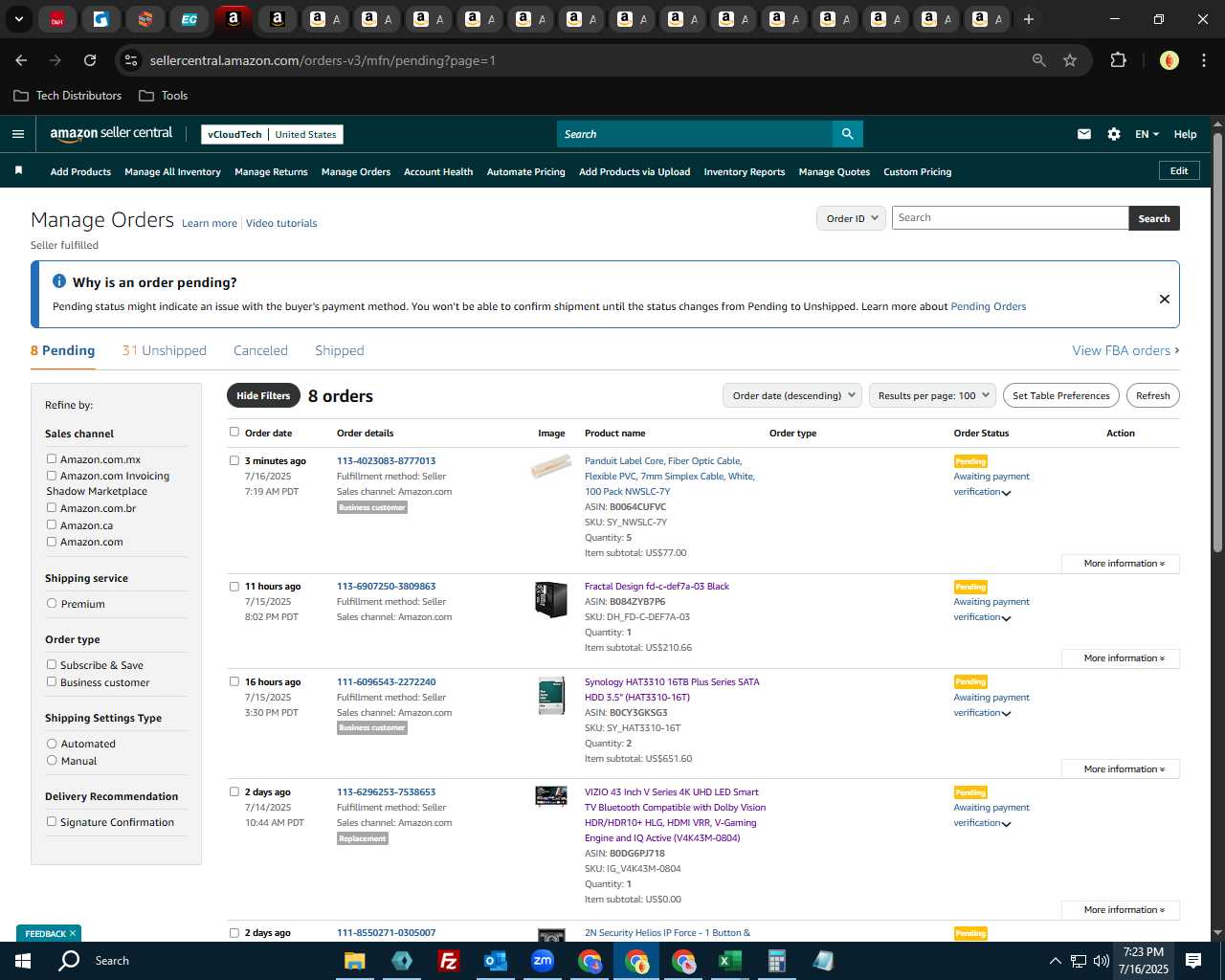The width and height of the screenshot is (1225, 980).
Task: Open the mail messages icon
Action: (x=1084, y=134)
